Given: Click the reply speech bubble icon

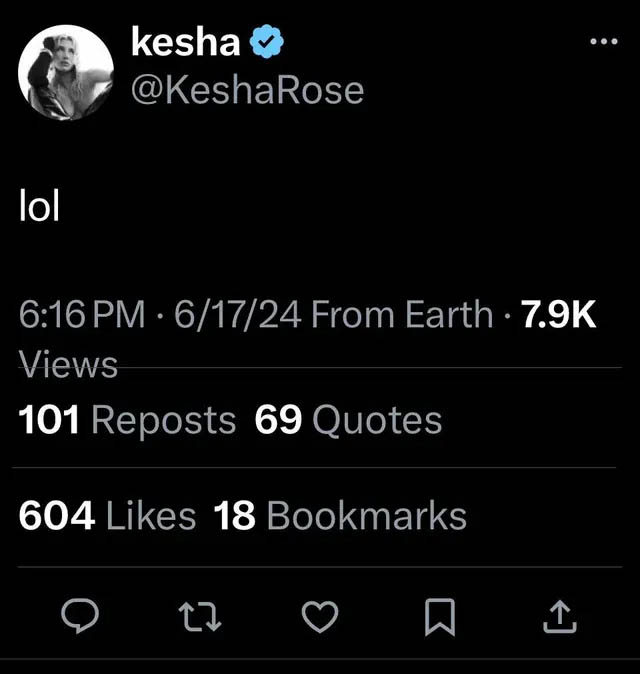Looking at the screenshot, I should pos(80,616).
